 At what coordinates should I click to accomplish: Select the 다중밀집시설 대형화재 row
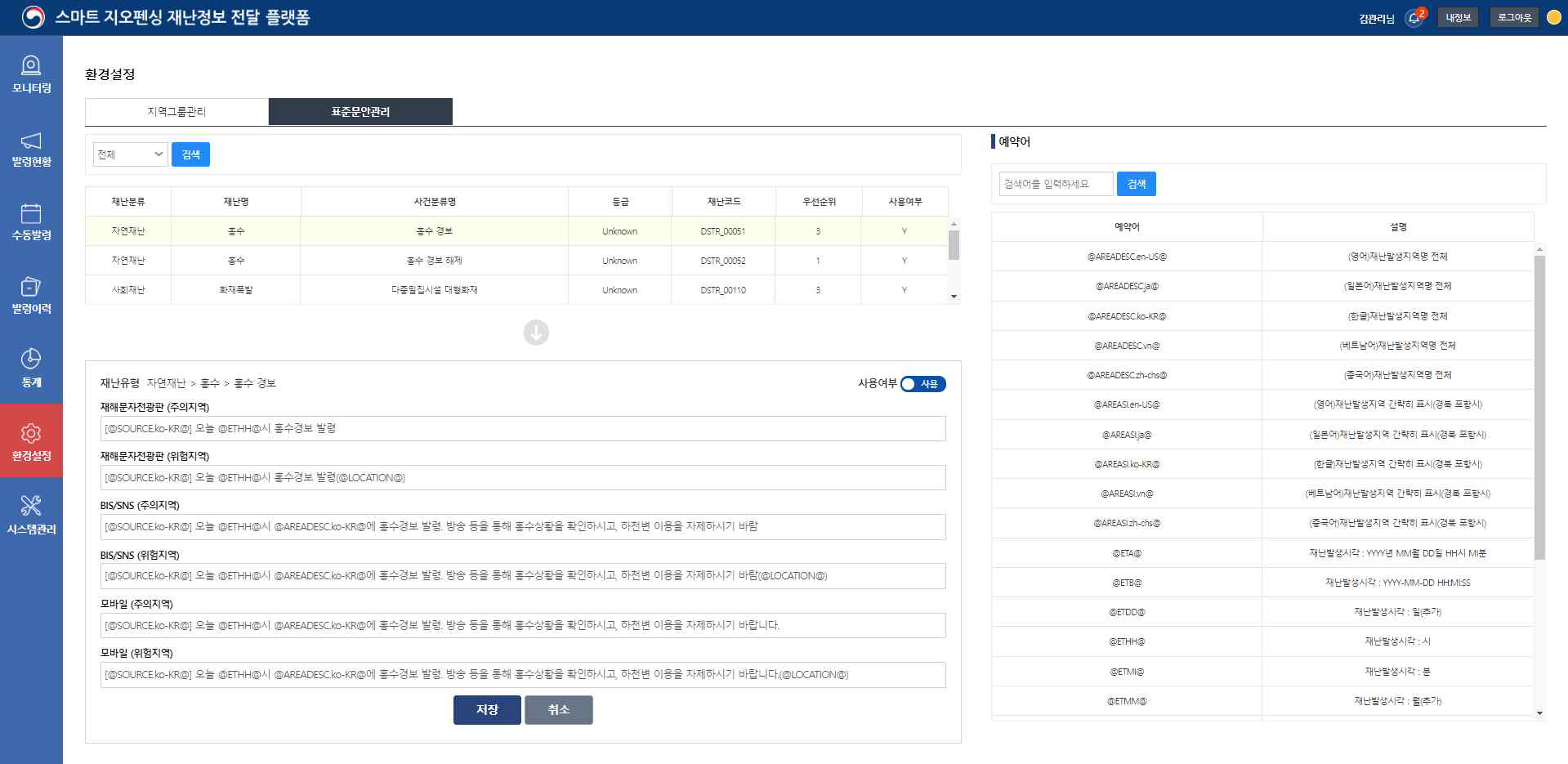coord(516,290)
